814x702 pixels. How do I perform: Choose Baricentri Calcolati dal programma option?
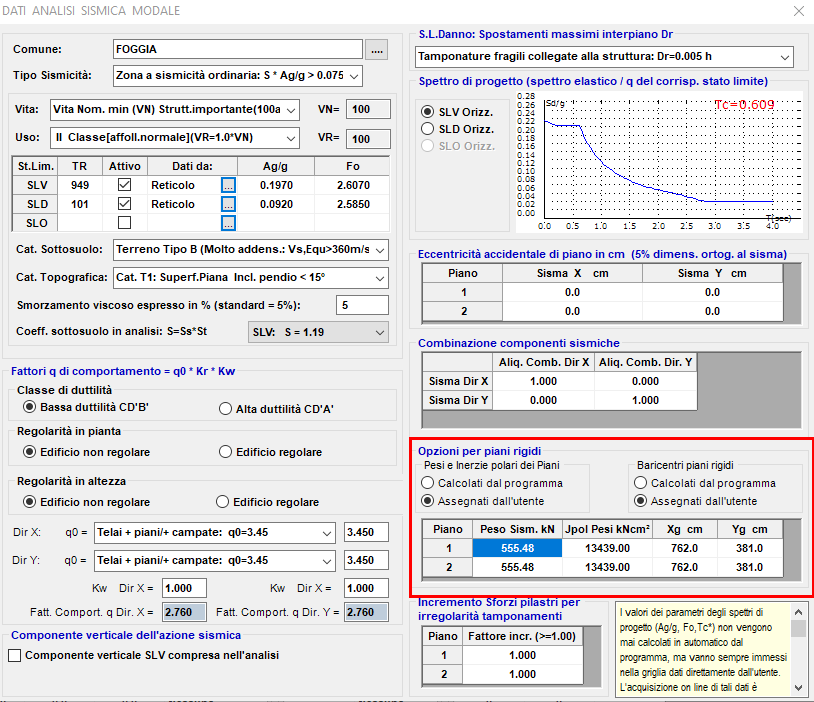[x=641, y=483]
